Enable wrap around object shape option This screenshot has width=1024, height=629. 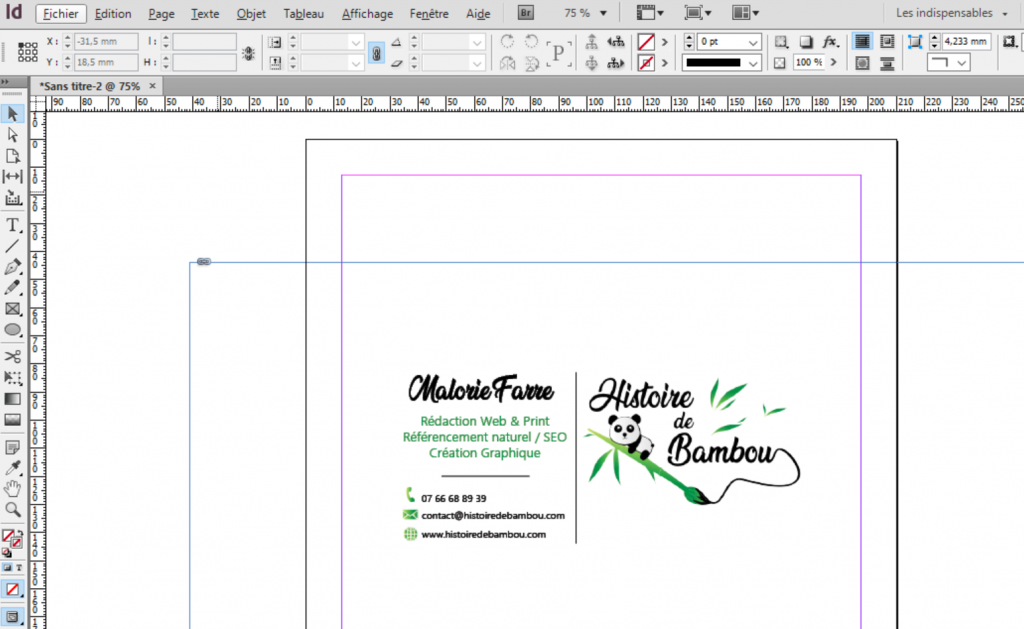pos(862,63)
